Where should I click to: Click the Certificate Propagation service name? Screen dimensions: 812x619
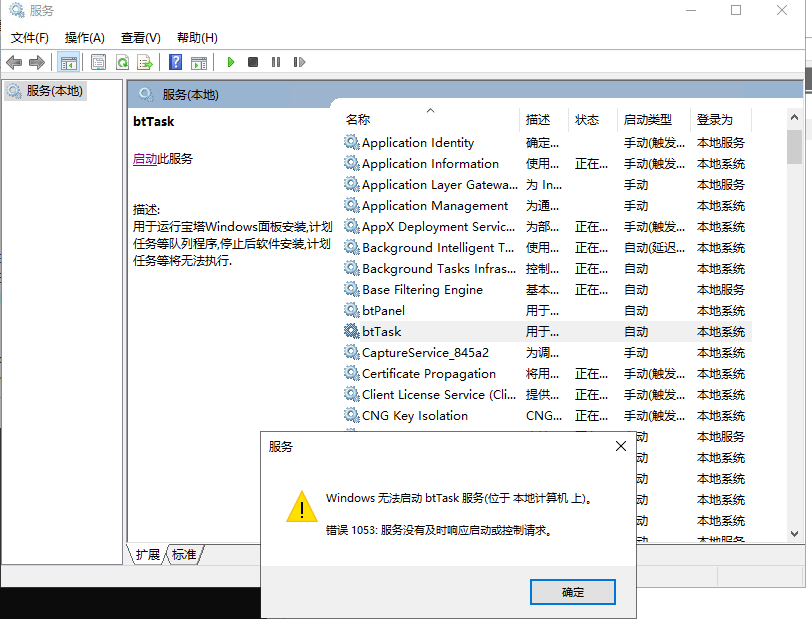coord(429,373)
